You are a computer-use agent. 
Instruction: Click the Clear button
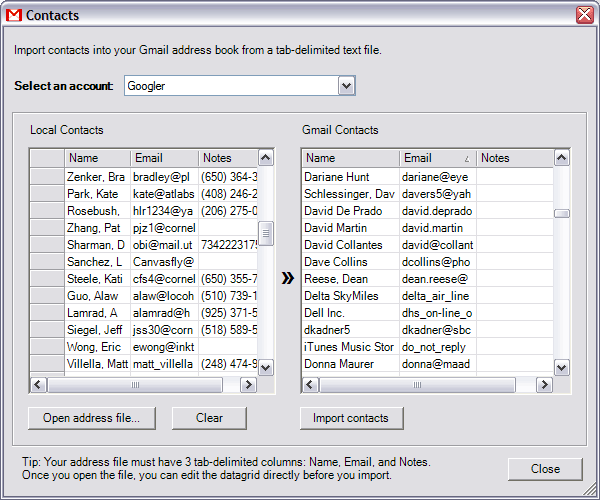(209, 418)
